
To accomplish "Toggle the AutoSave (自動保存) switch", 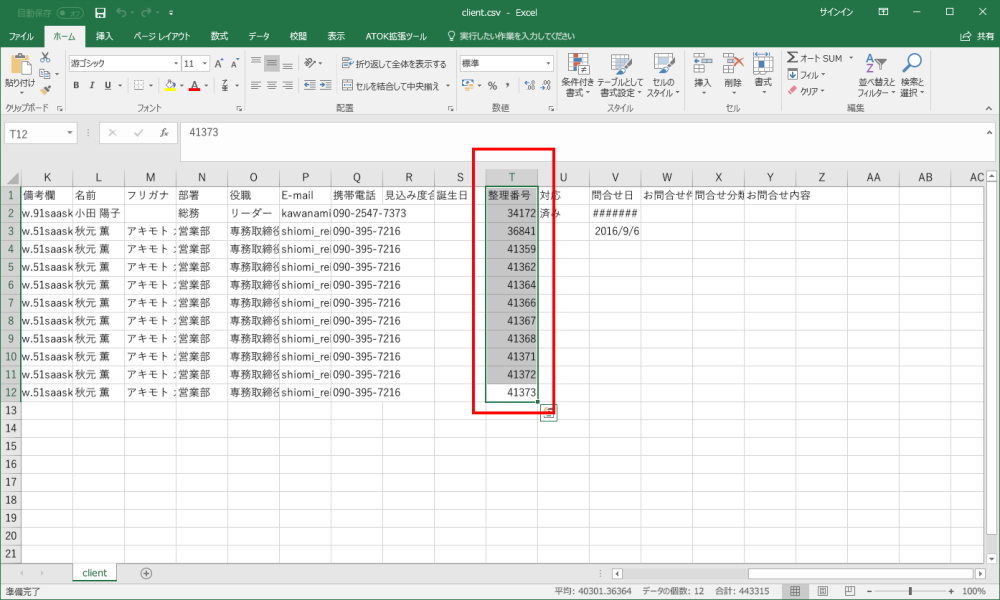I will tap(70, 13).
